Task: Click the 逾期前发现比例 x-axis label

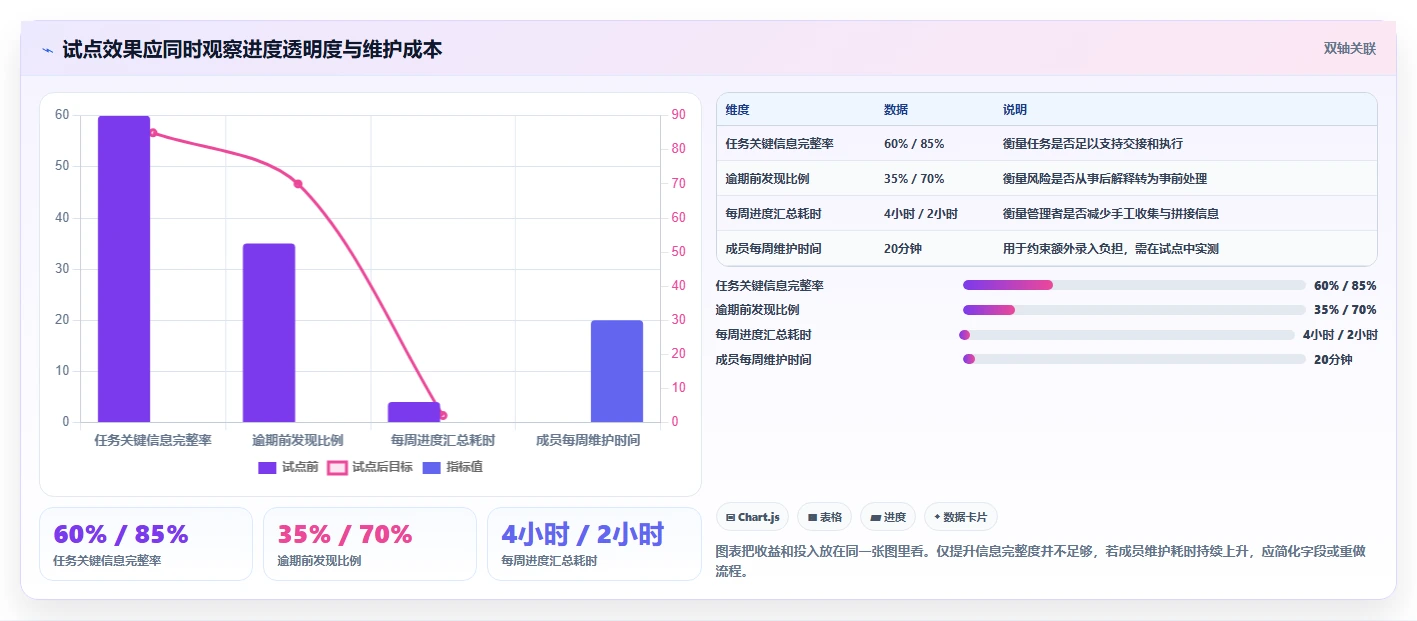Action: pyautogui.click(x=298, y=440)
